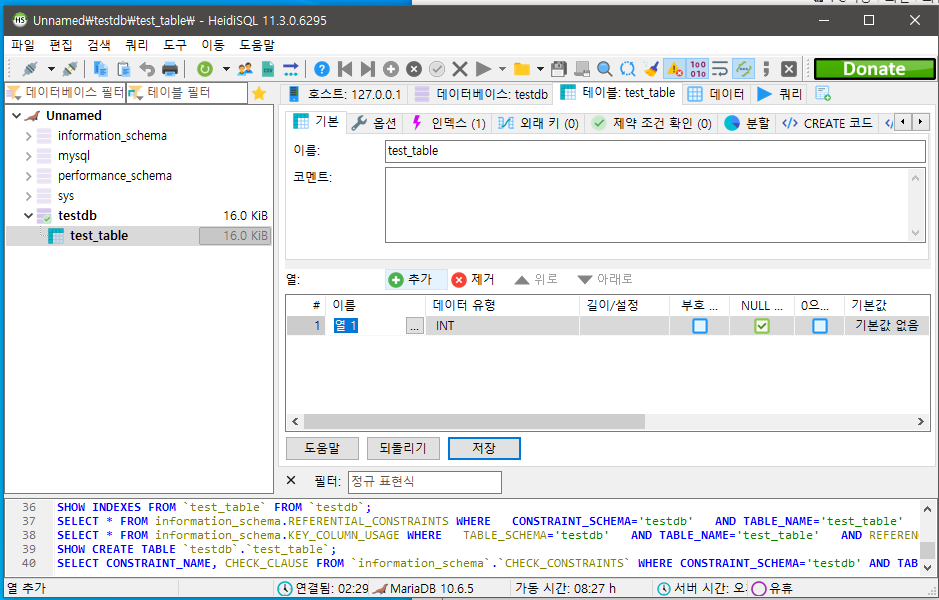
Task: Run query with gray play icon
Action: coord(483,69)
